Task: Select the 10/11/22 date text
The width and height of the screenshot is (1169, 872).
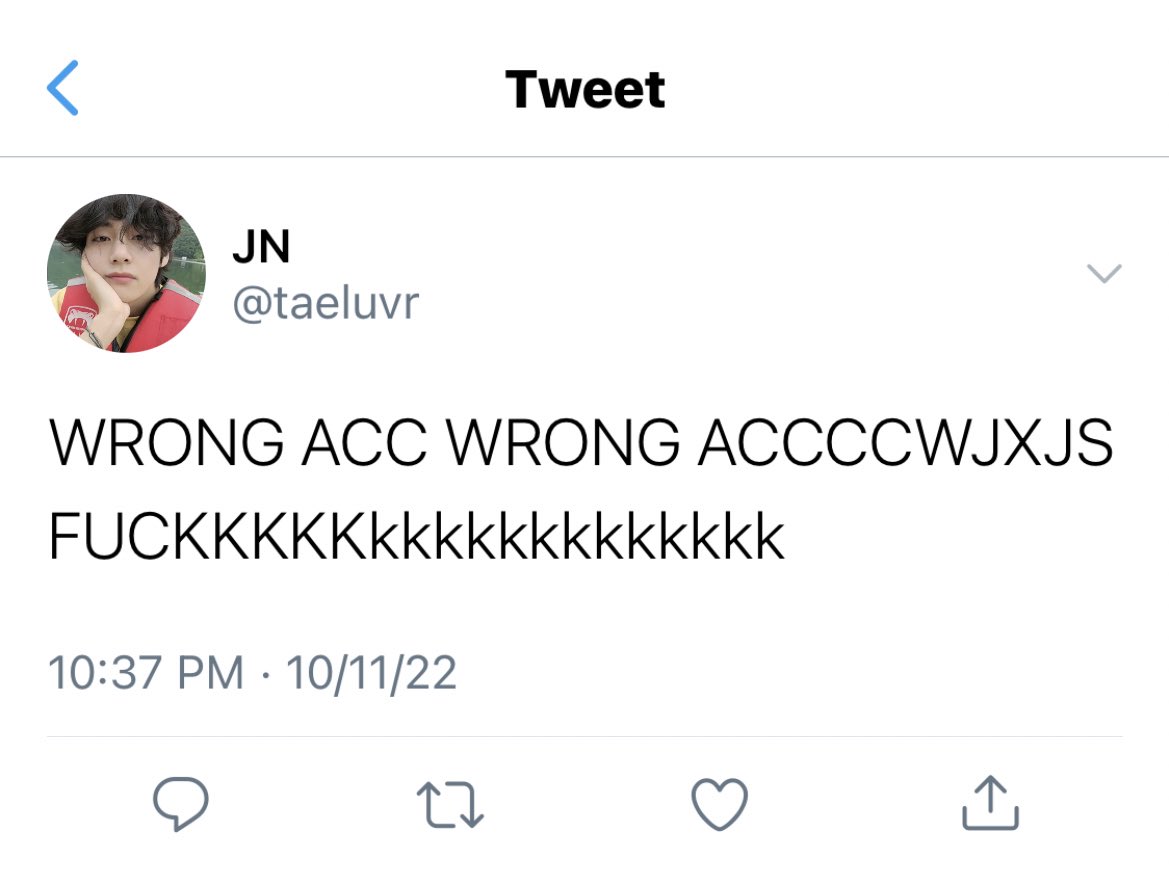Action: pyautogui.click(x=371, y=673)
